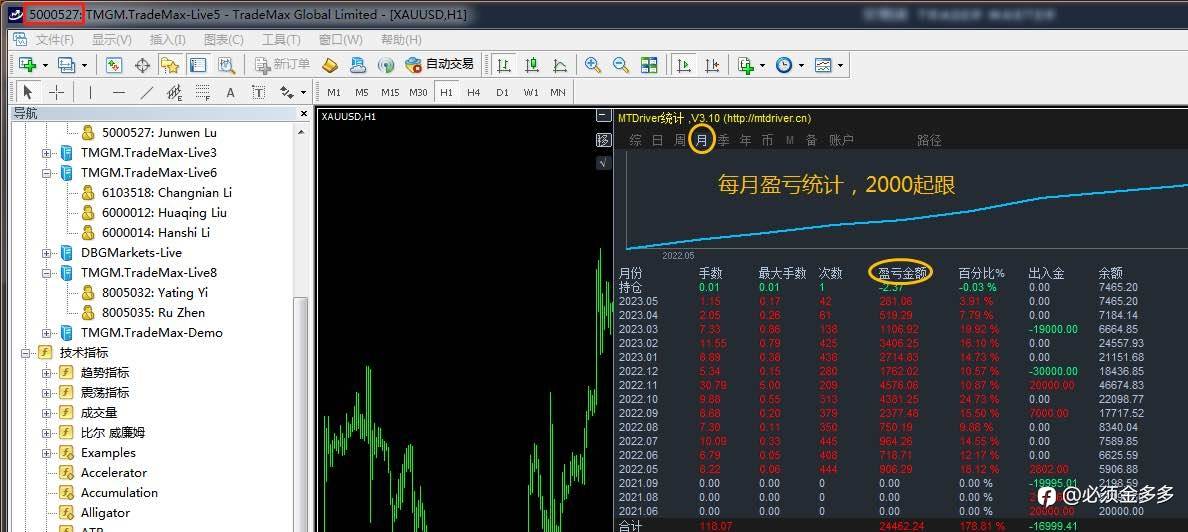The height and width of the screenshot is (532, 1188).
Task: Select the trendline drawing tool
Action: [147, 92]
